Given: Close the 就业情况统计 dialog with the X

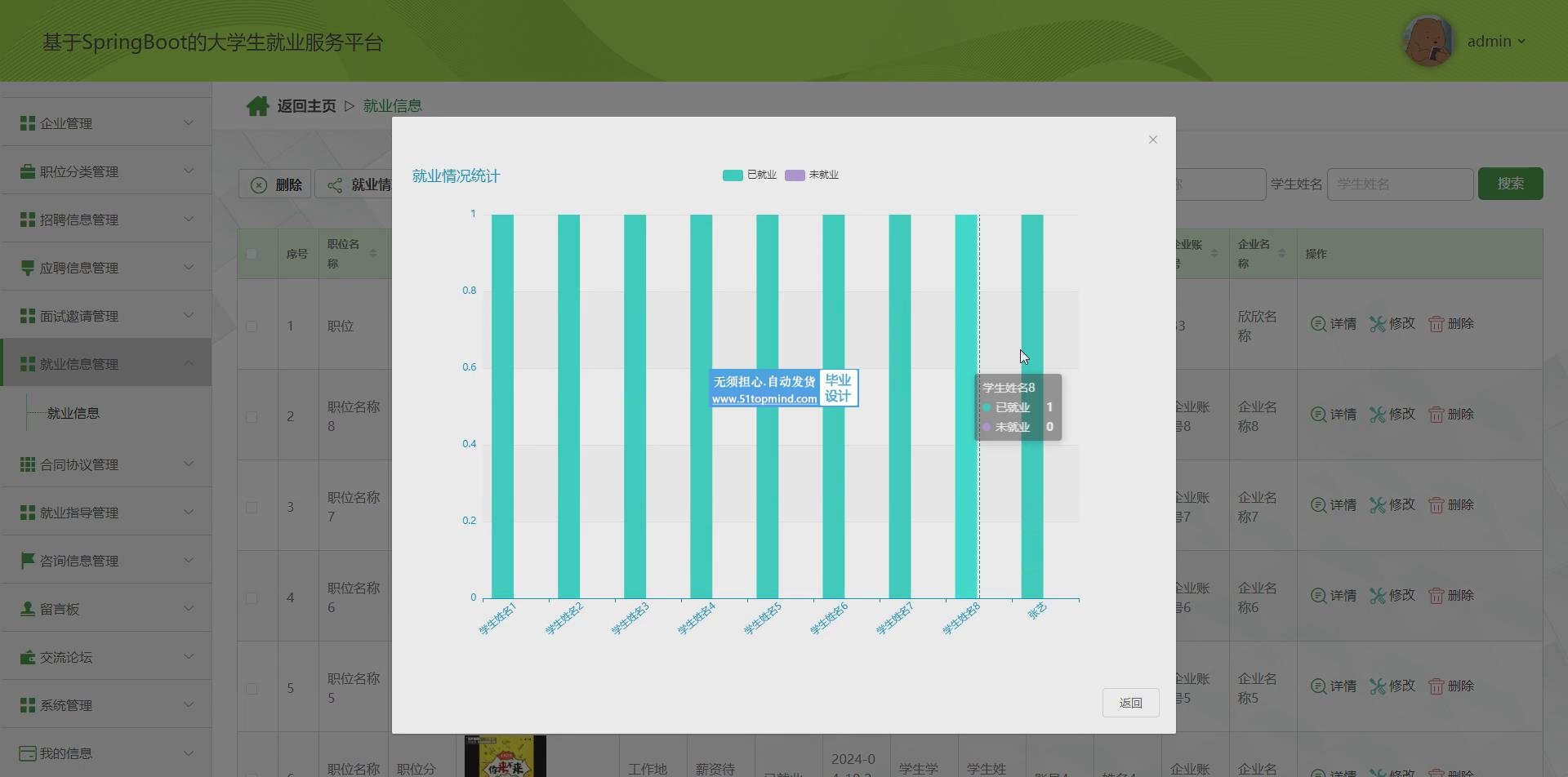Looking at the screenshot, I should click(1152, 140).
